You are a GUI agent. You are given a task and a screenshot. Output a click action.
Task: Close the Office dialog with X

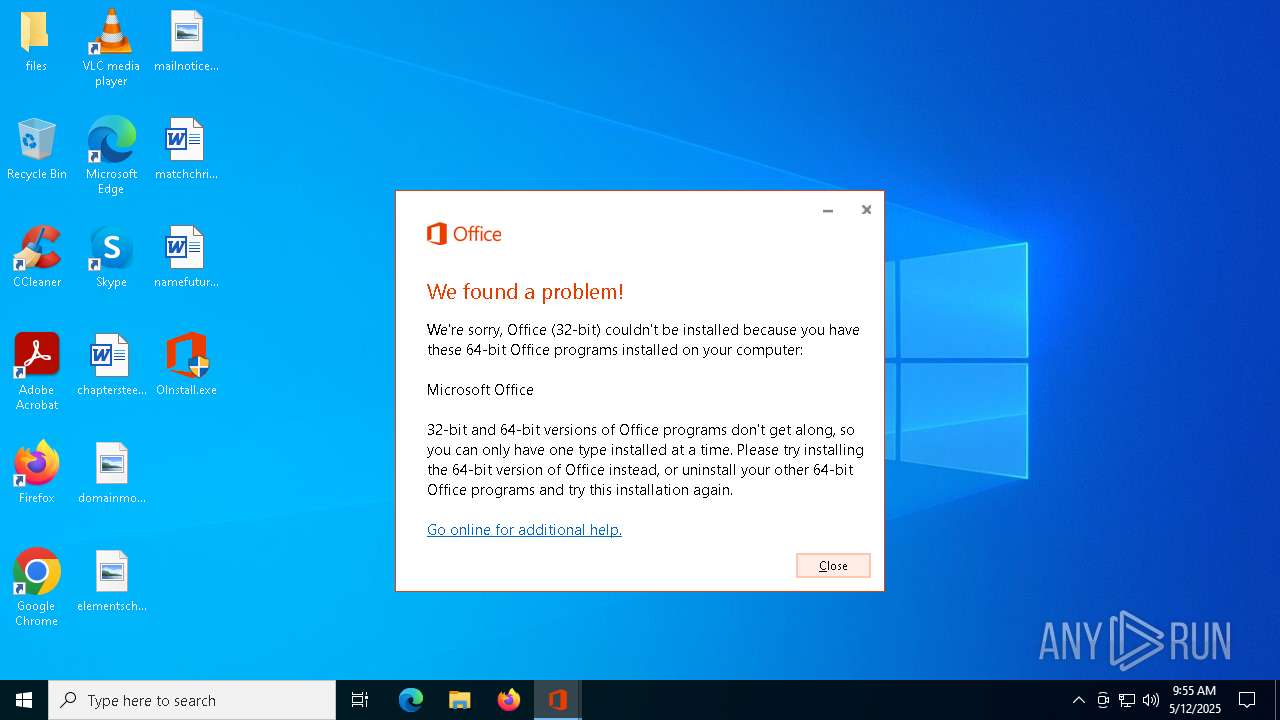coord(866,210)
